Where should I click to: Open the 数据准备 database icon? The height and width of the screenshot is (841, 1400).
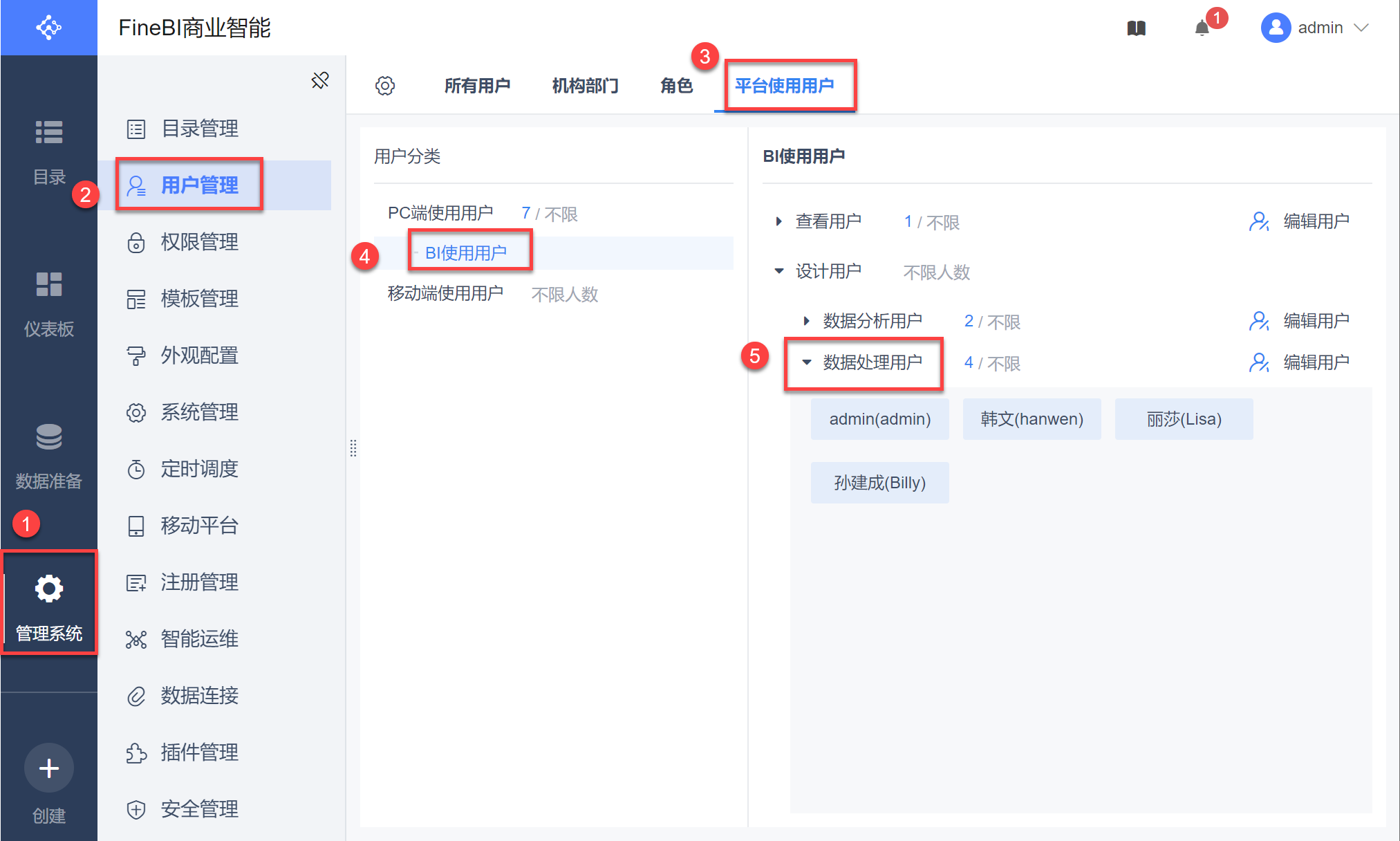(48, 437)
